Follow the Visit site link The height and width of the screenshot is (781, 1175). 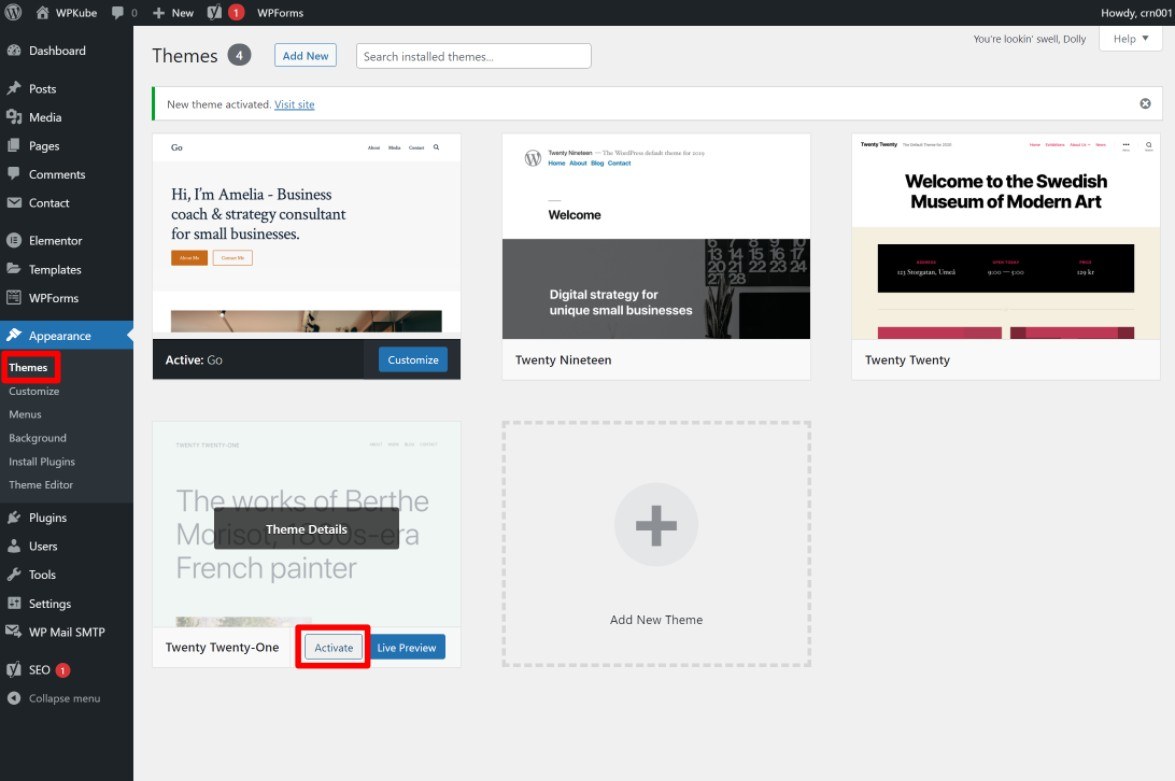tap(294, 104)
